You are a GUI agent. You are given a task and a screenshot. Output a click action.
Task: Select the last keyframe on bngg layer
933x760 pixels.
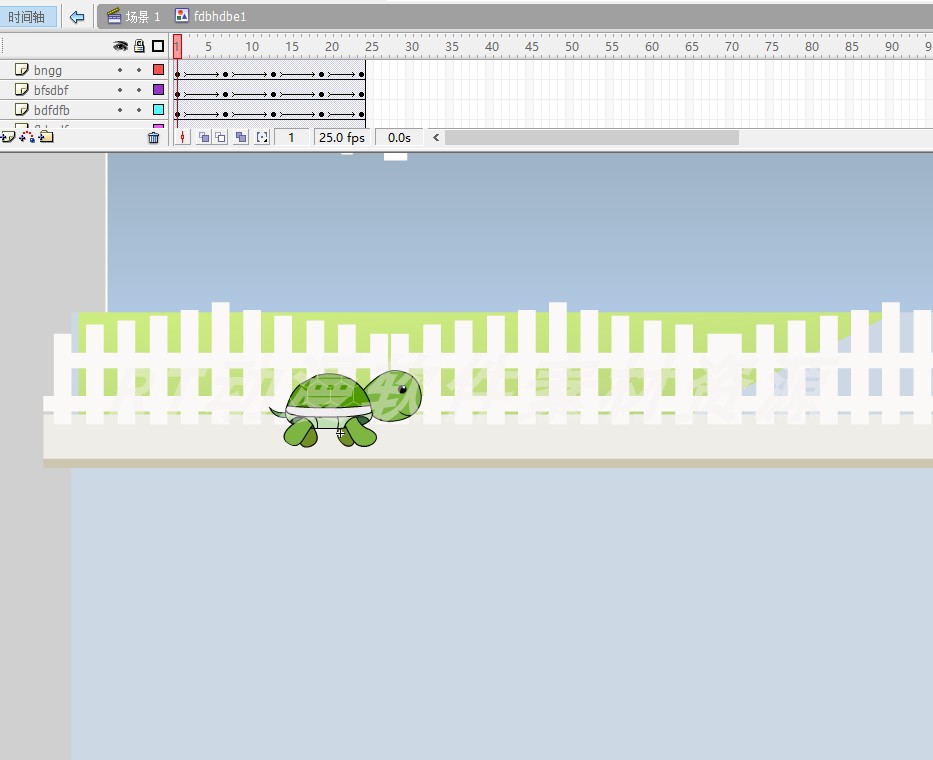tap(361, 74)
